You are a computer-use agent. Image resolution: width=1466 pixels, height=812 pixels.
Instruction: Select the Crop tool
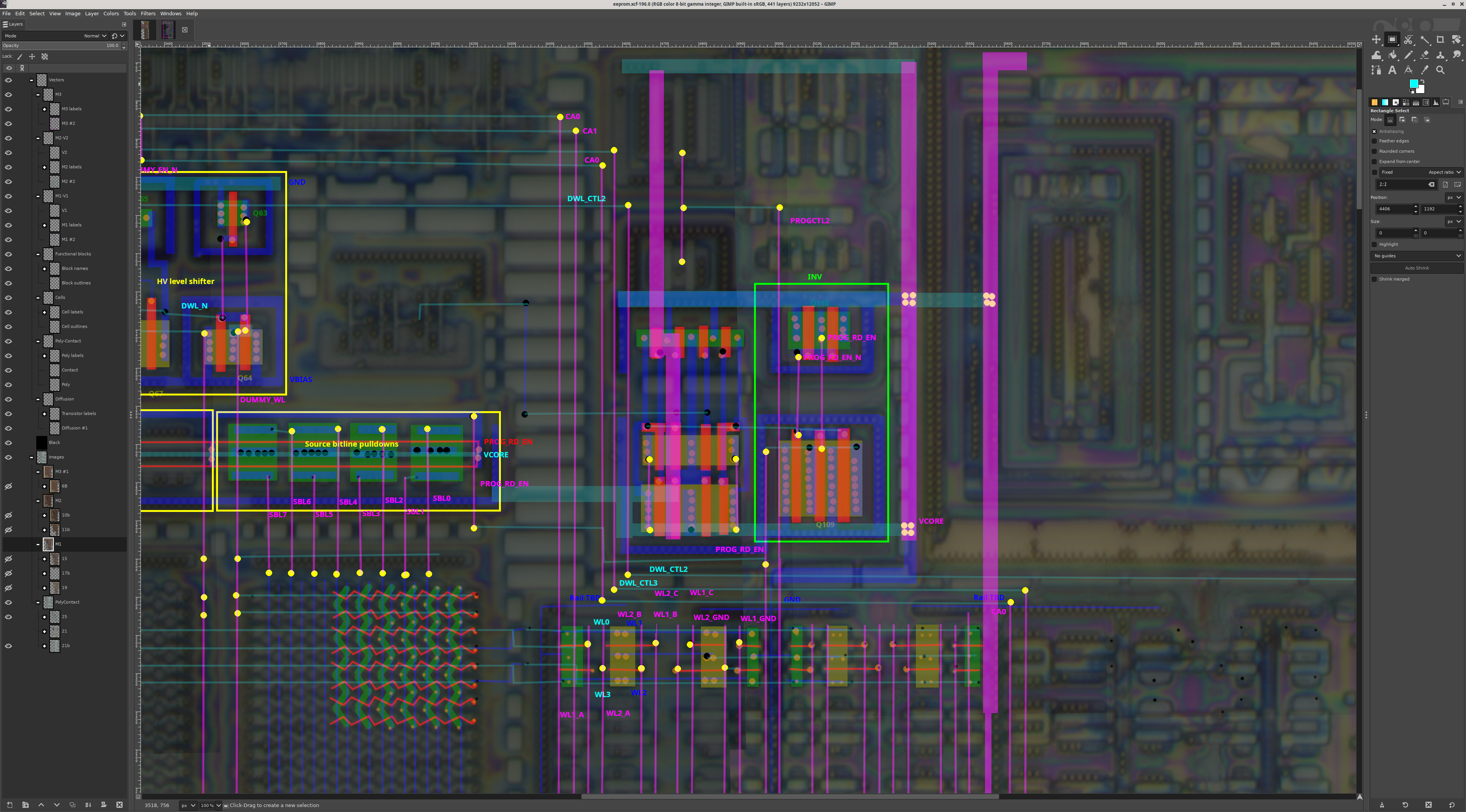pyautogui.click(x=1440, y=40)
